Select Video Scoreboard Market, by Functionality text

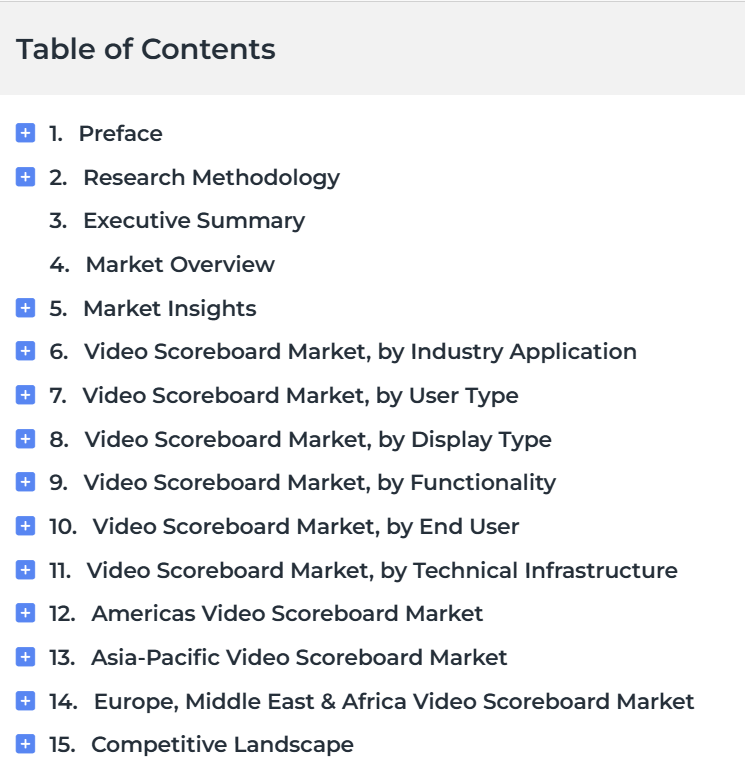pos(320,483)
